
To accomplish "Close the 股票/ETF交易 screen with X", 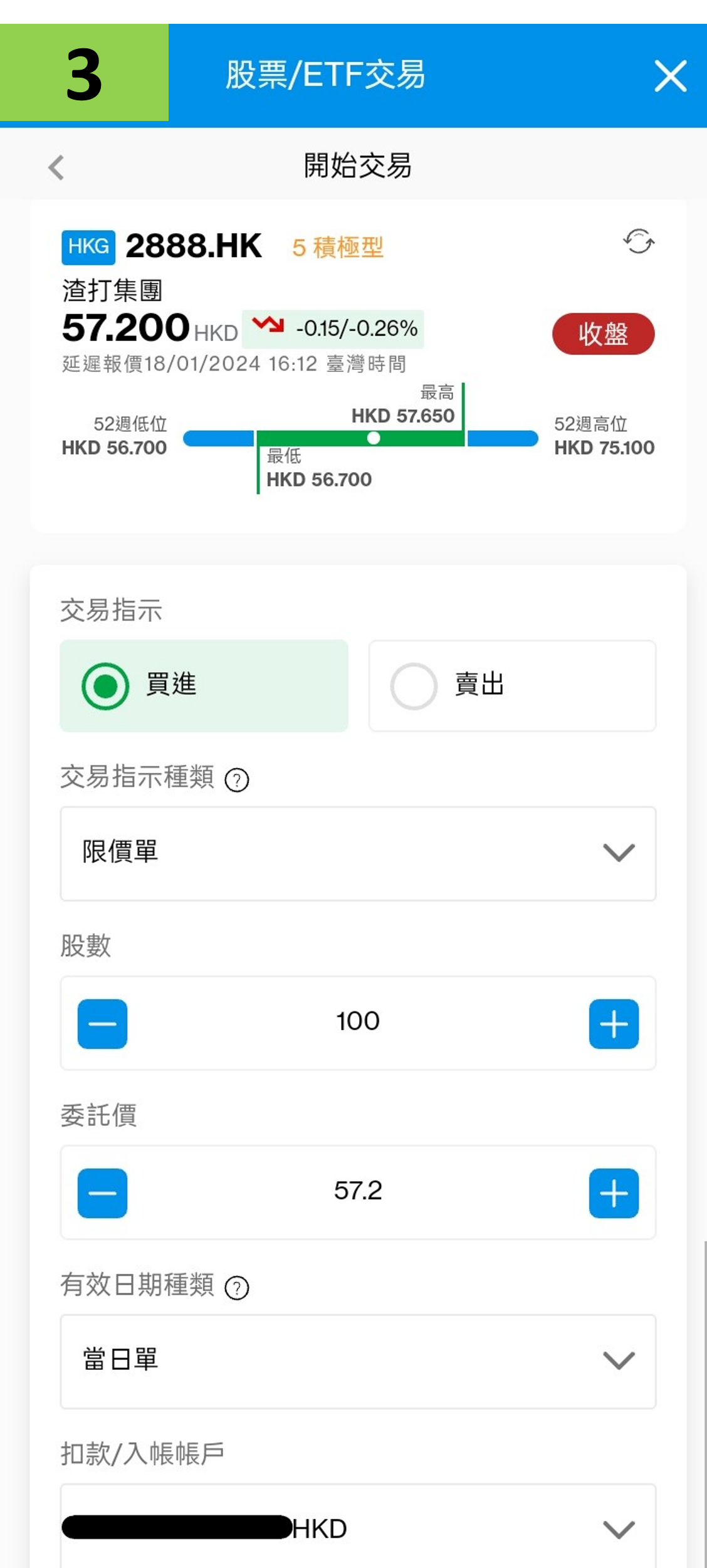I will click(x=670, y=76).
